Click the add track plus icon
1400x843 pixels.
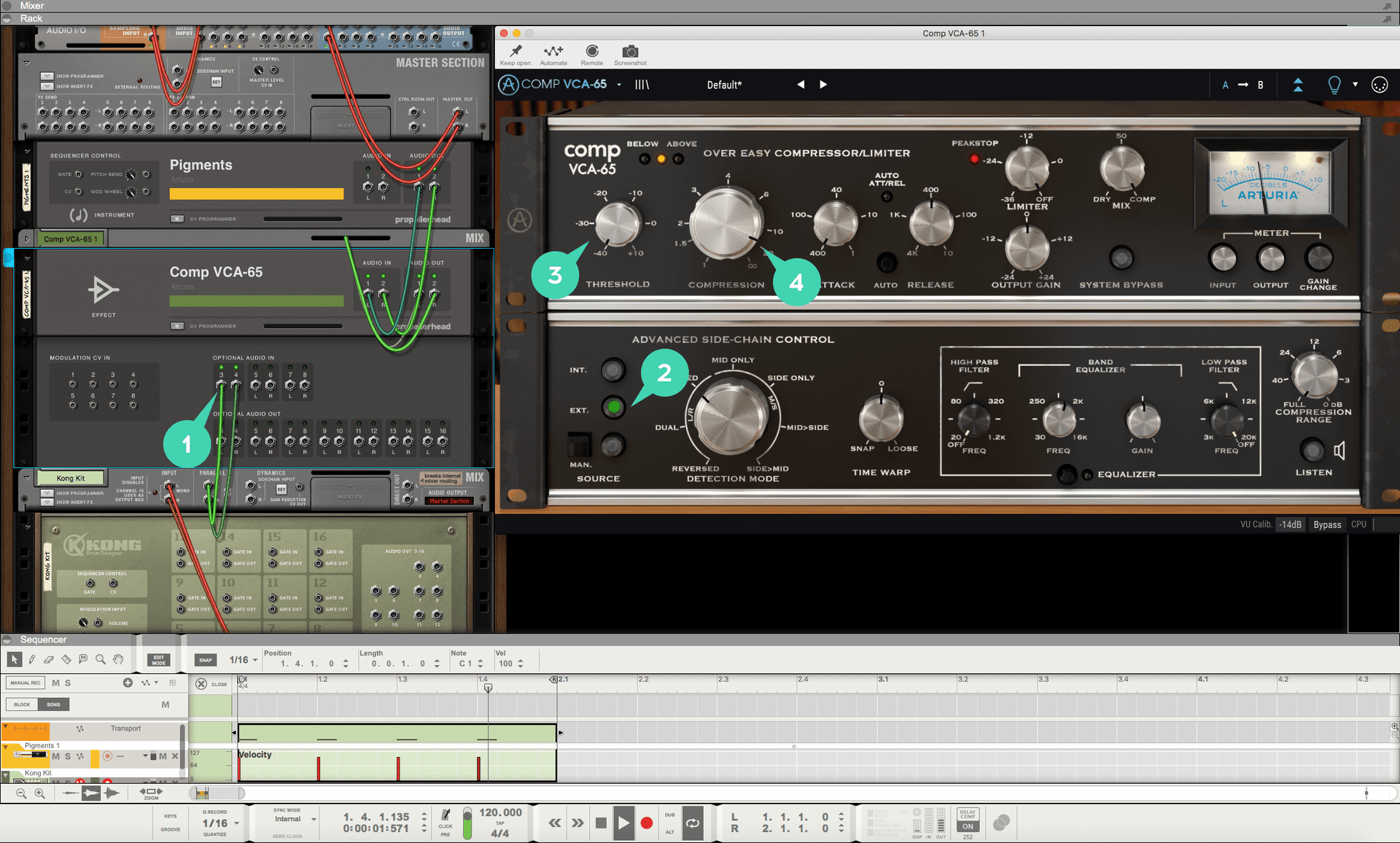pyautogui.click(x=128, y=683)
